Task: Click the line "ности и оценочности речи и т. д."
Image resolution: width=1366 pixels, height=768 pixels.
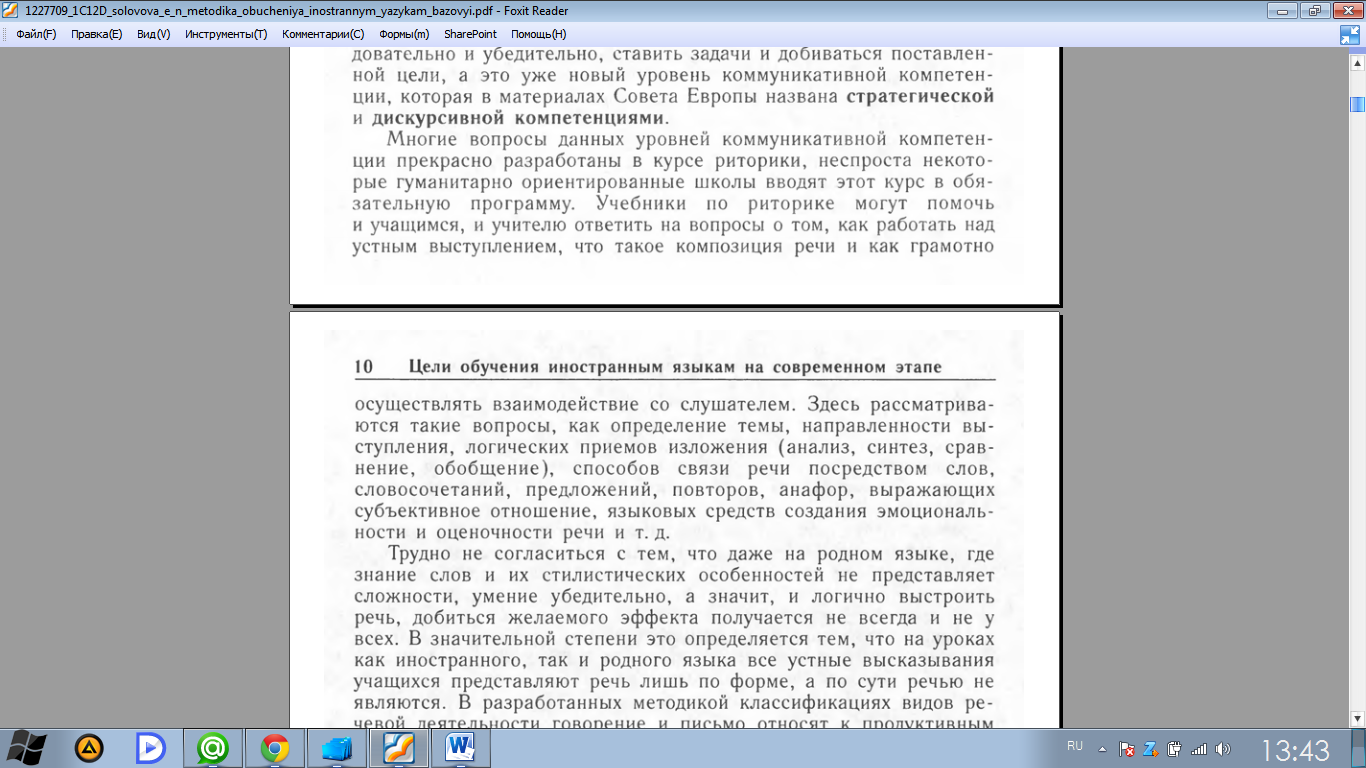Action: [512, 533]
